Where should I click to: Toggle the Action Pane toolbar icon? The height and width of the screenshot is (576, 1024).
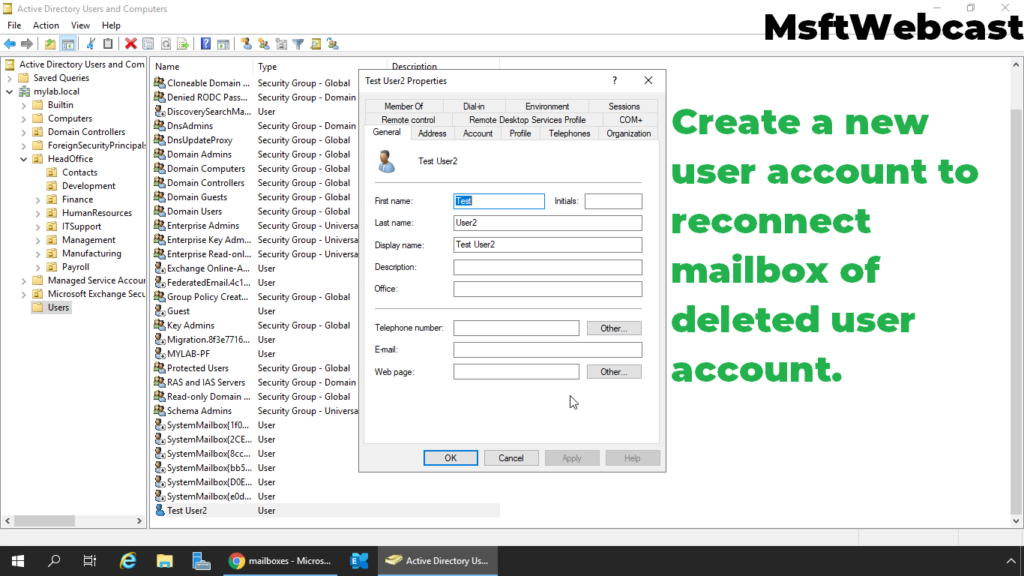click(223, 44)
